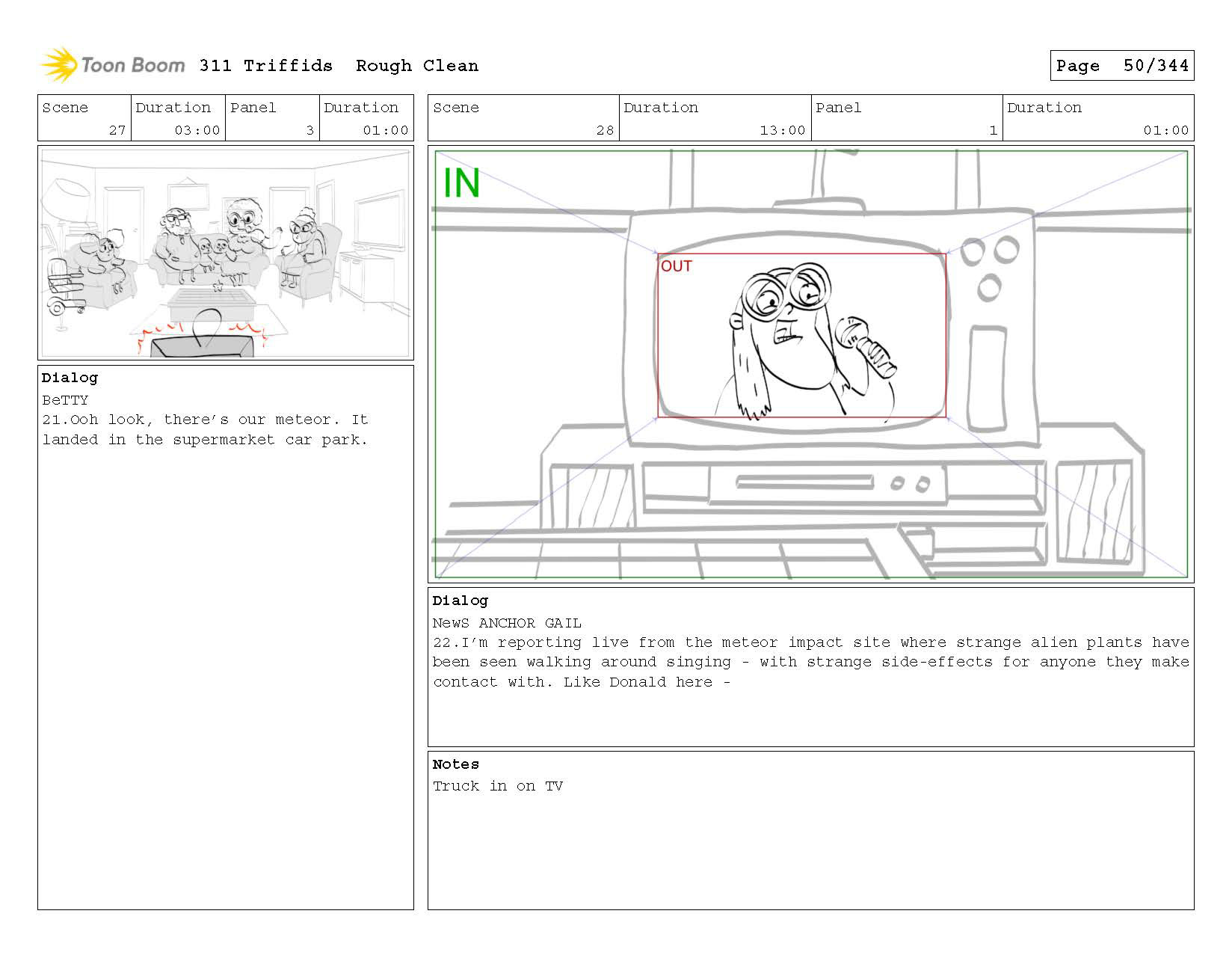The image size is (1232, 967).
Task: Select the title "311 Triffids Rough Clean"
Action: click(x=339, y=66)
